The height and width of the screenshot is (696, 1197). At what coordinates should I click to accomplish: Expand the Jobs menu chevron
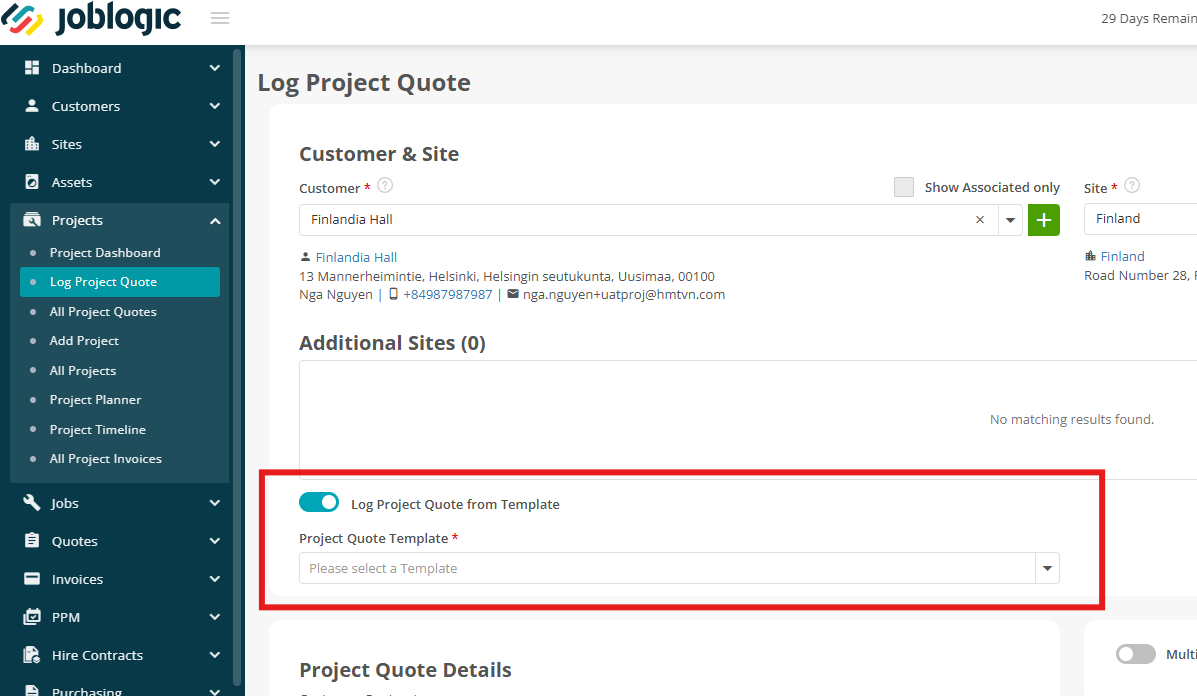pos(215,503)
